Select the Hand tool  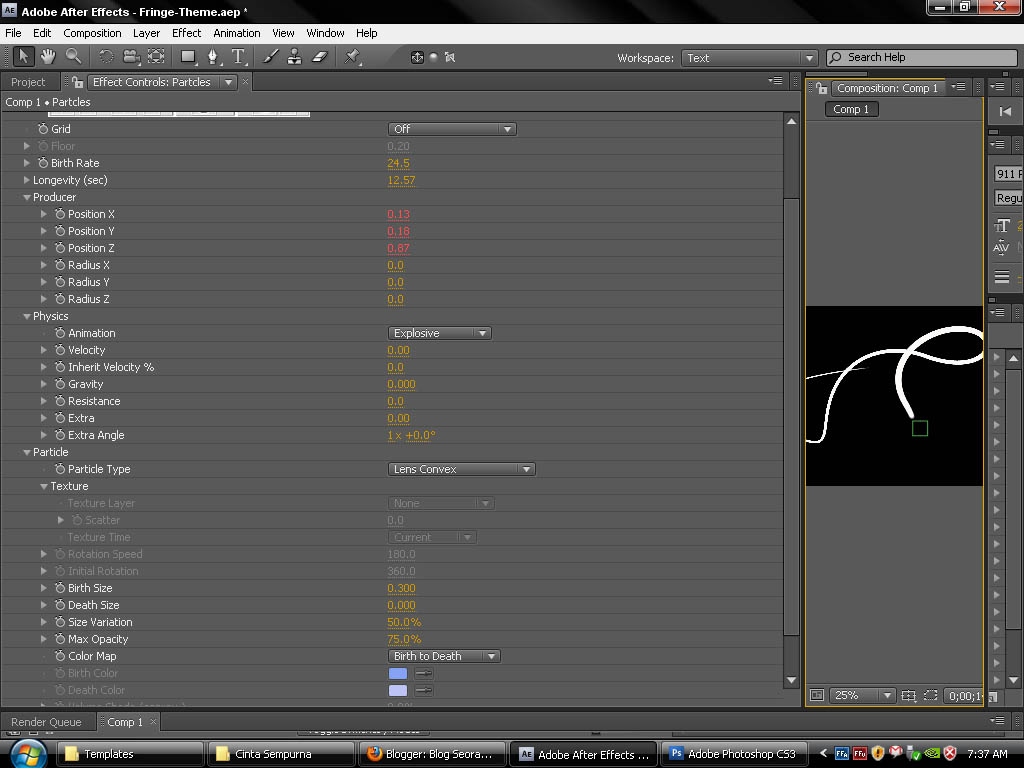(x=48, y=57)
